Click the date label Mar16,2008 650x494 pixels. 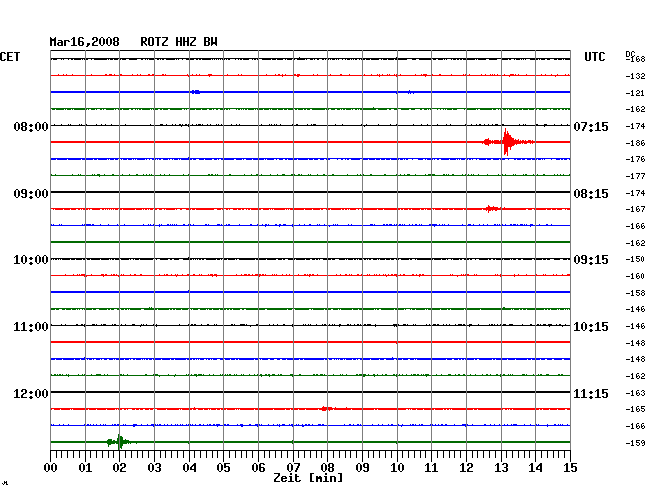(x=85, y=42)
